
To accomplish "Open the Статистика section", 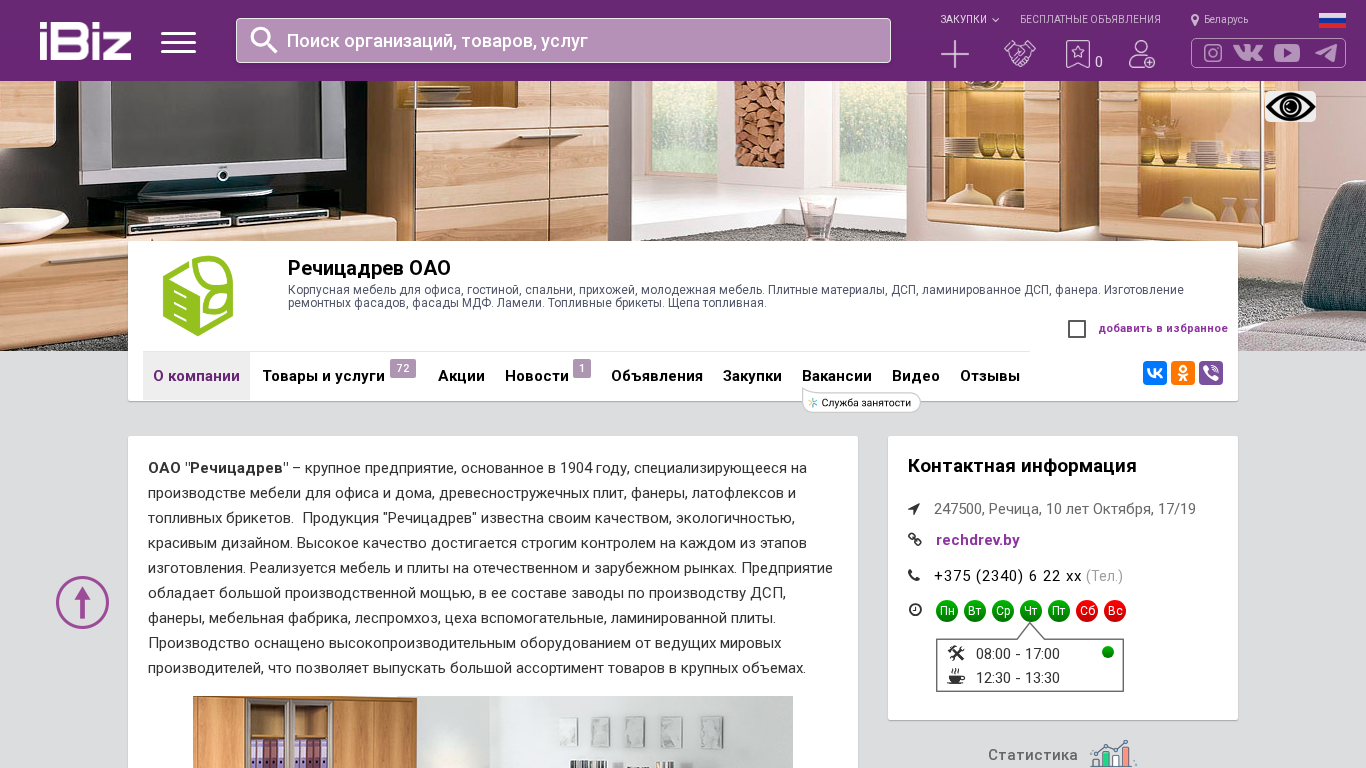I will point(1033,755).
